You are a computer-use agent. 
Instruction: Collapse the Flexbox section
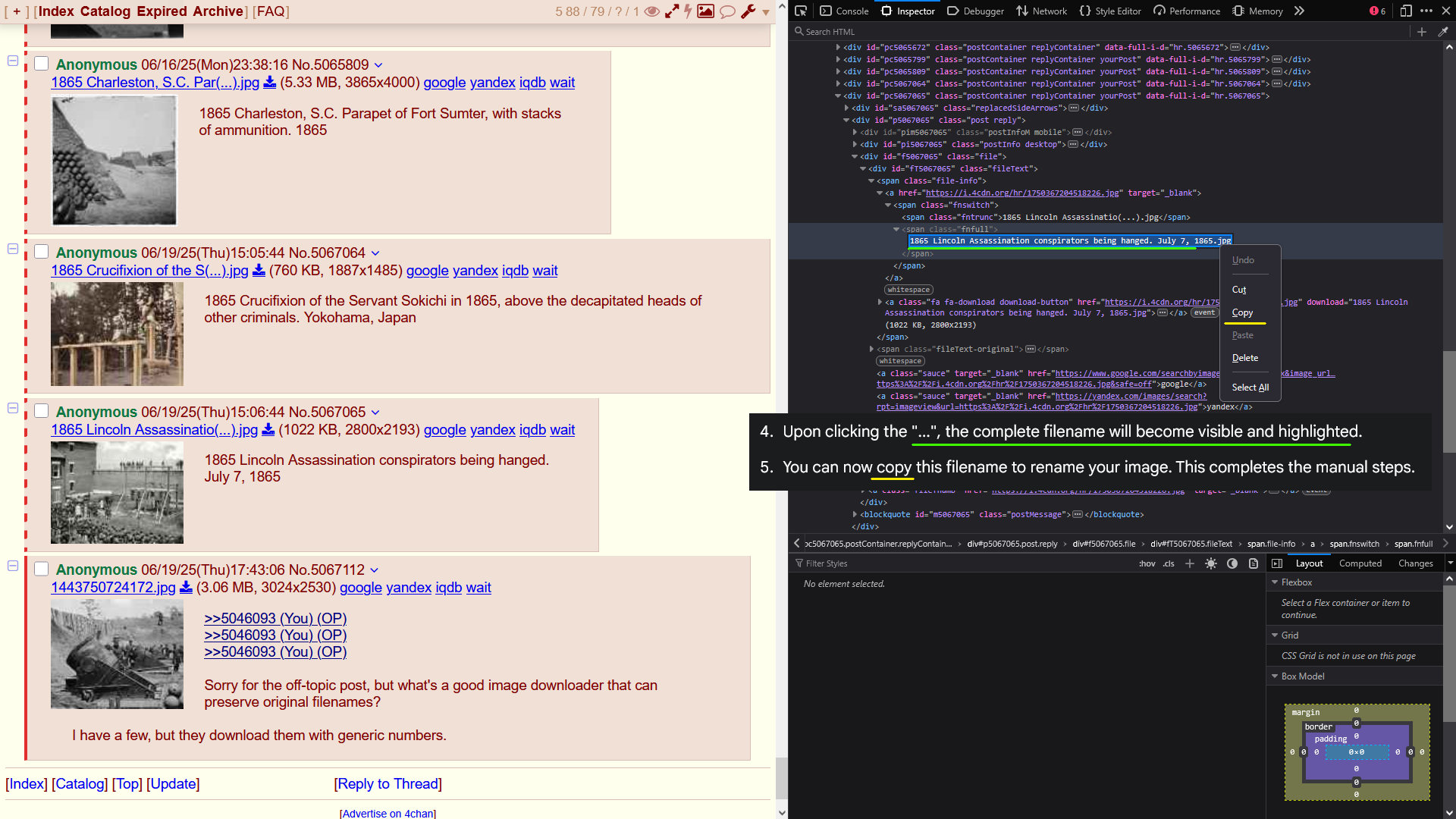[x=1275, y=582]
